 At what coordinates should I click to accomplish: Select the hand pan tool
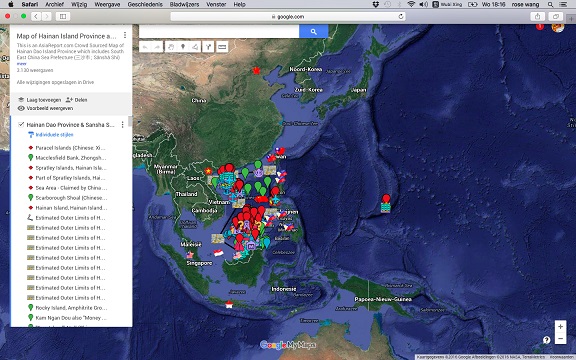[171, 47]
